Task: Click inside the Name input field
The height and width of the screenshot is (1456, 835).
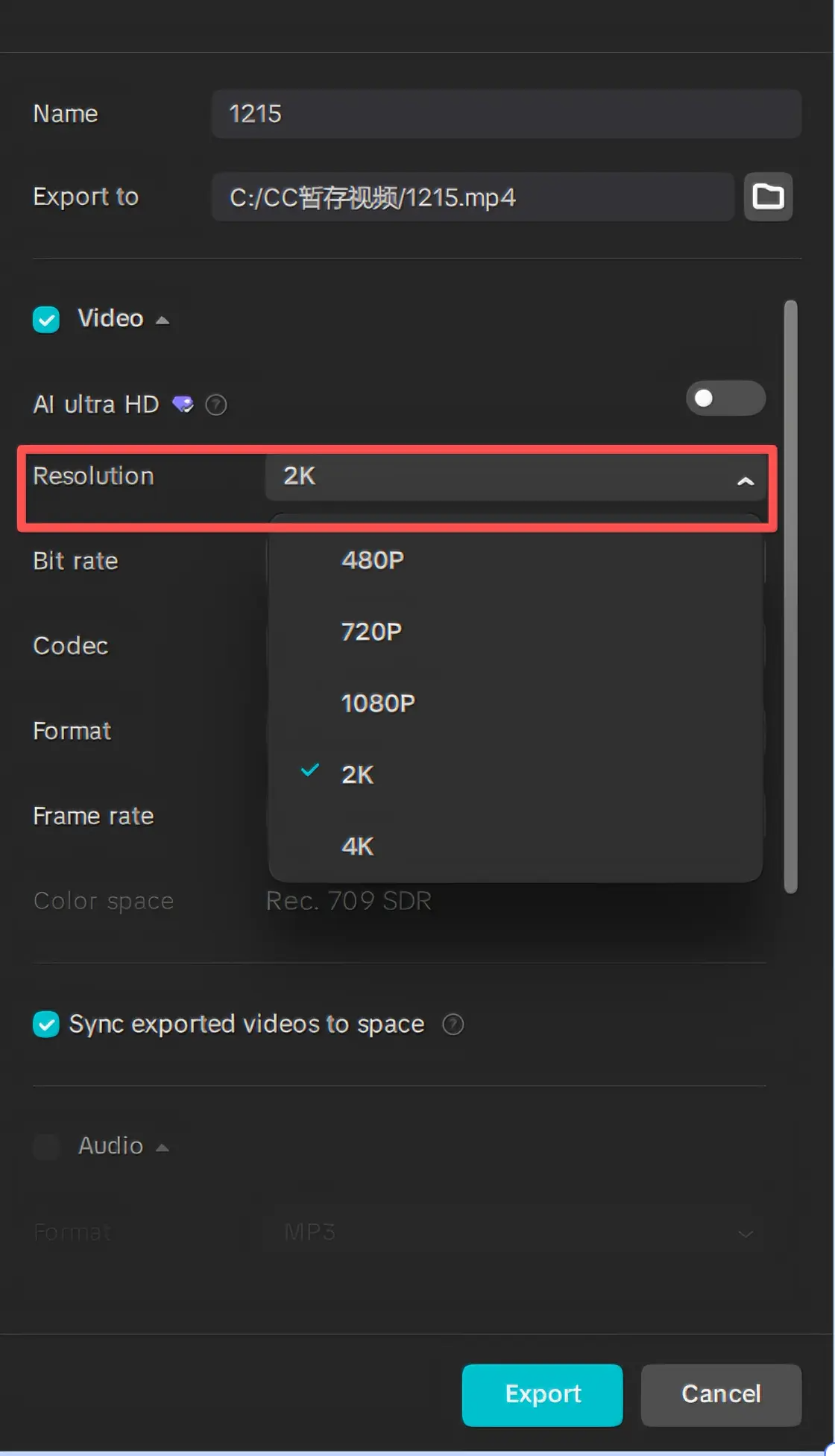Action: [x=506, y=114]
